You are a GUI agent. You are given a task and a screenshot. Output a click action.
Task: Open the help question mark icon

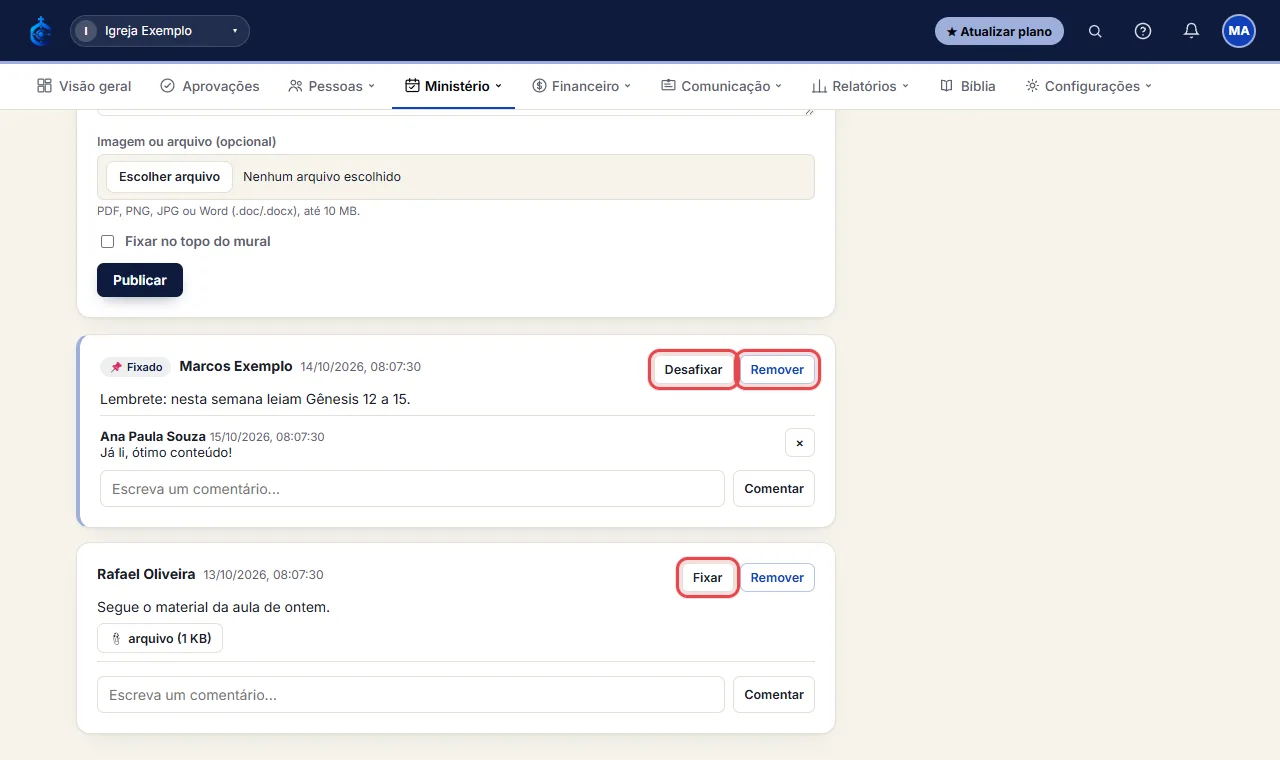[x=1143, y=31]
